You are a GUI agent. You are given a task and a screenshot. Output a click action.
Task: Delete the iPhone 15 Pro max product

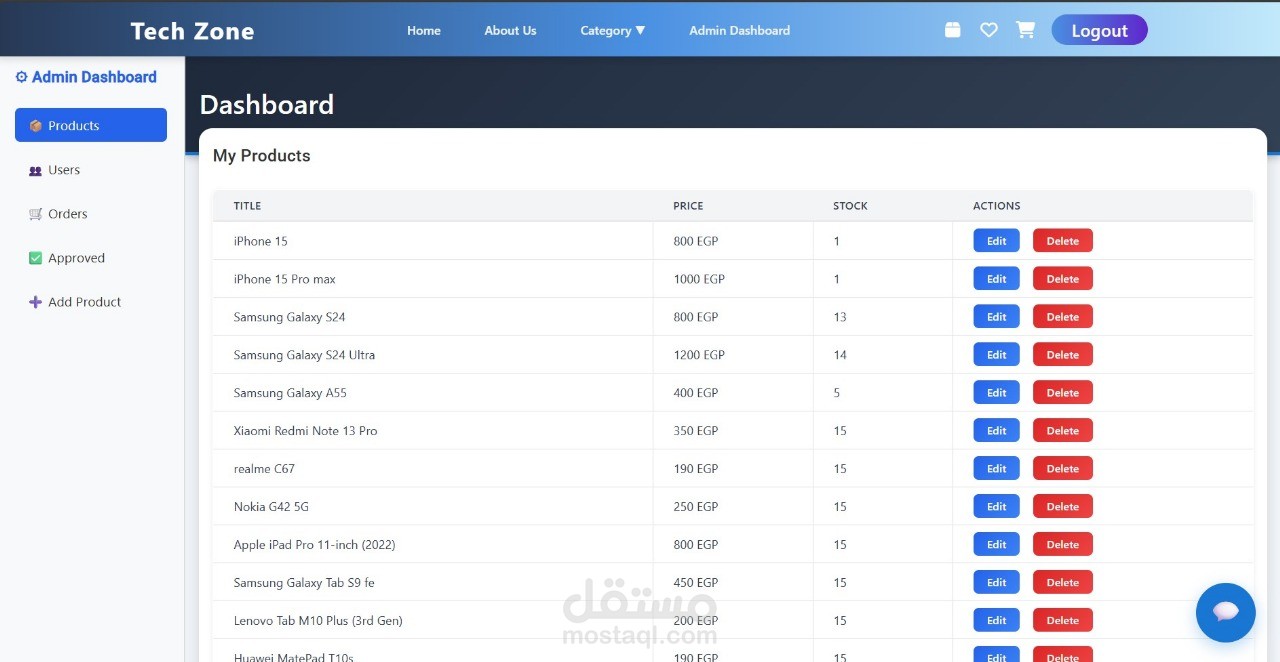point(1062,279)
